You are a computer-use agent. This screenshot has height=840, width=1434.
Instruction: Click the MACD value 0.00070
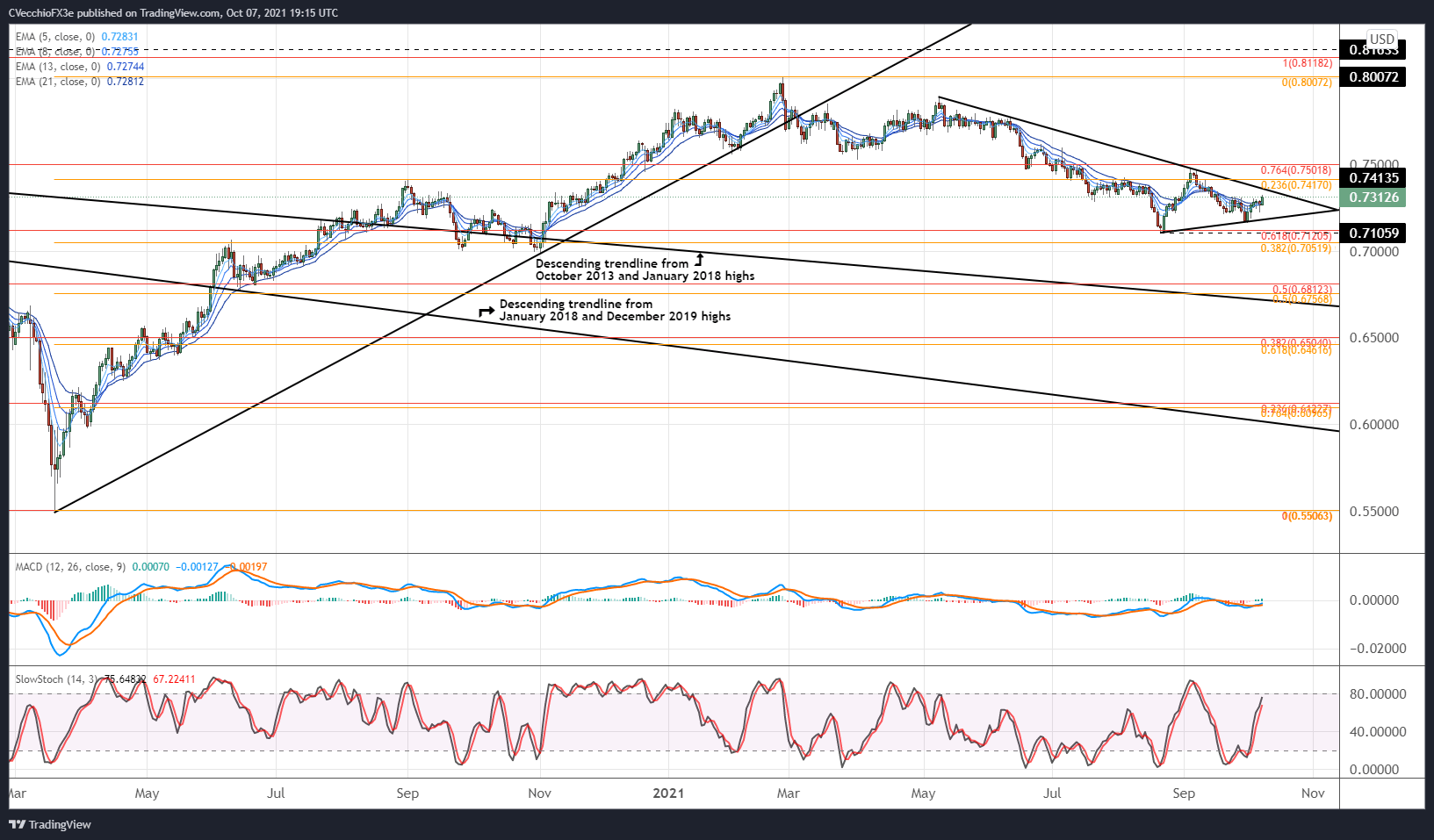tap(150, 567)
